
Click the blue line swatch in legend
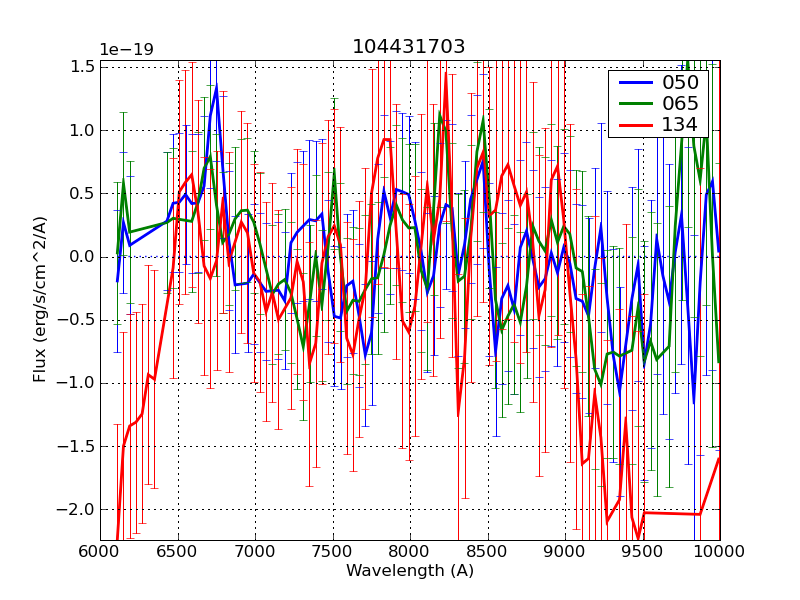coord(634,83)
